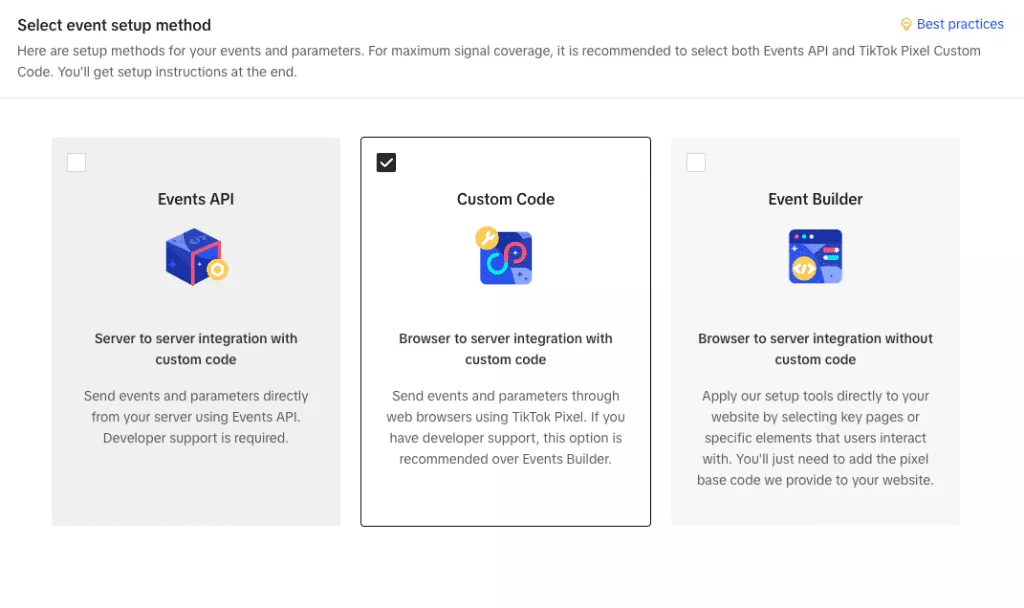Check the Events API checkbox
The height and width of the screenshot is (608, 1024).
[x=76, y=162]
